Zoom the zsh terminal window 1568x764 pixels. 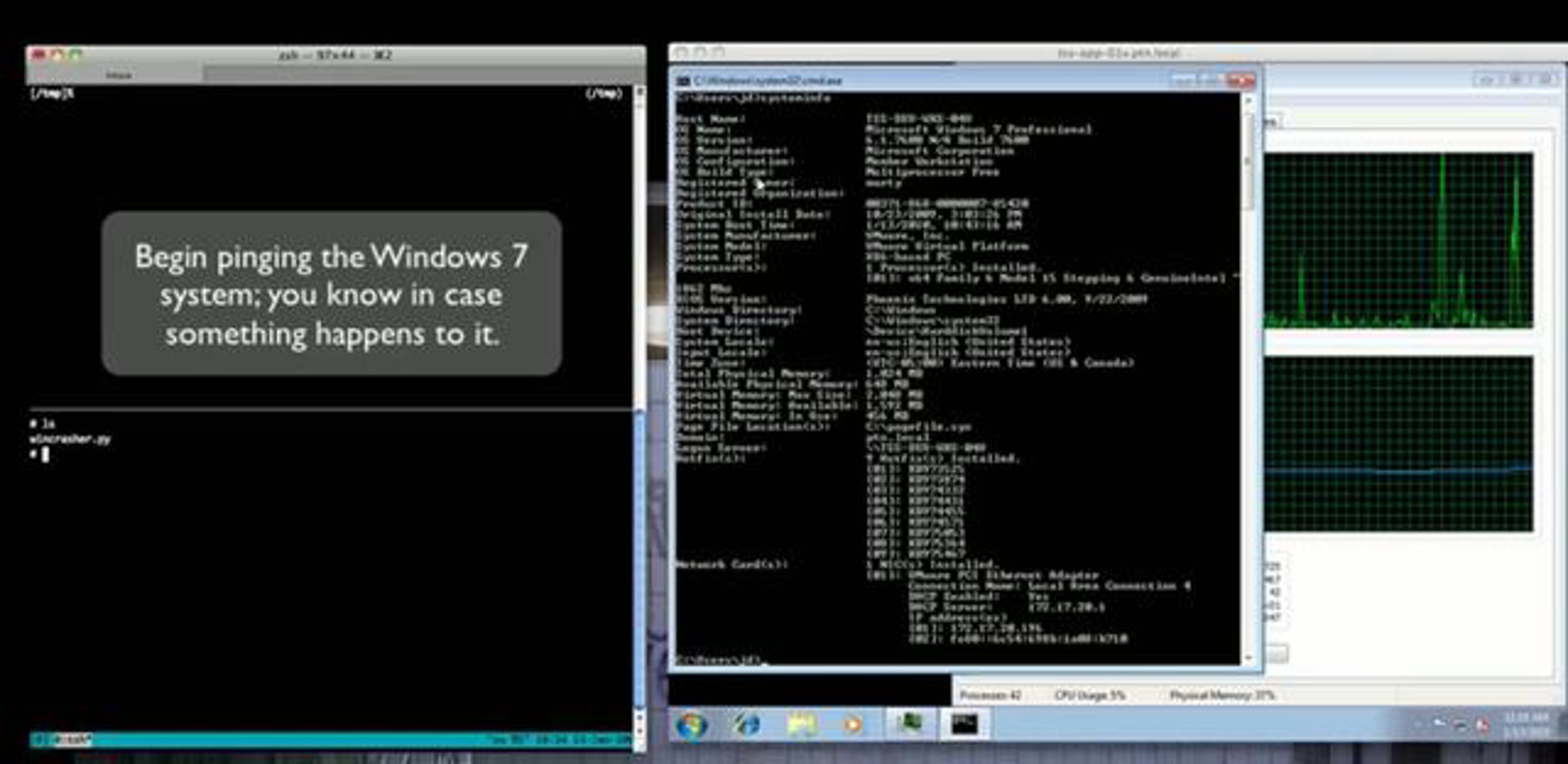coord(75,55)
